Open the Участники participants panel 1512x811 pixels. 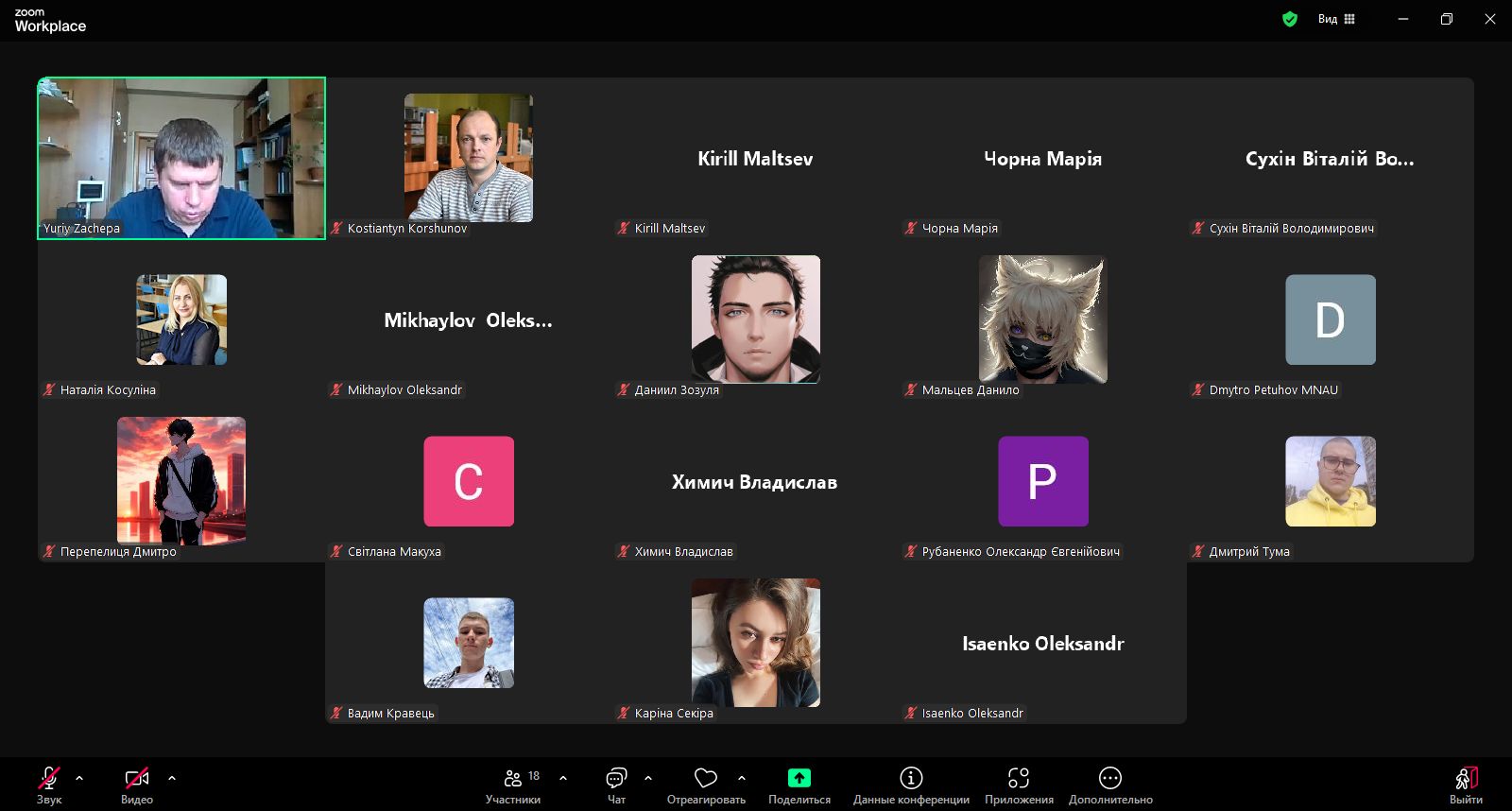(x=513, y=785)
